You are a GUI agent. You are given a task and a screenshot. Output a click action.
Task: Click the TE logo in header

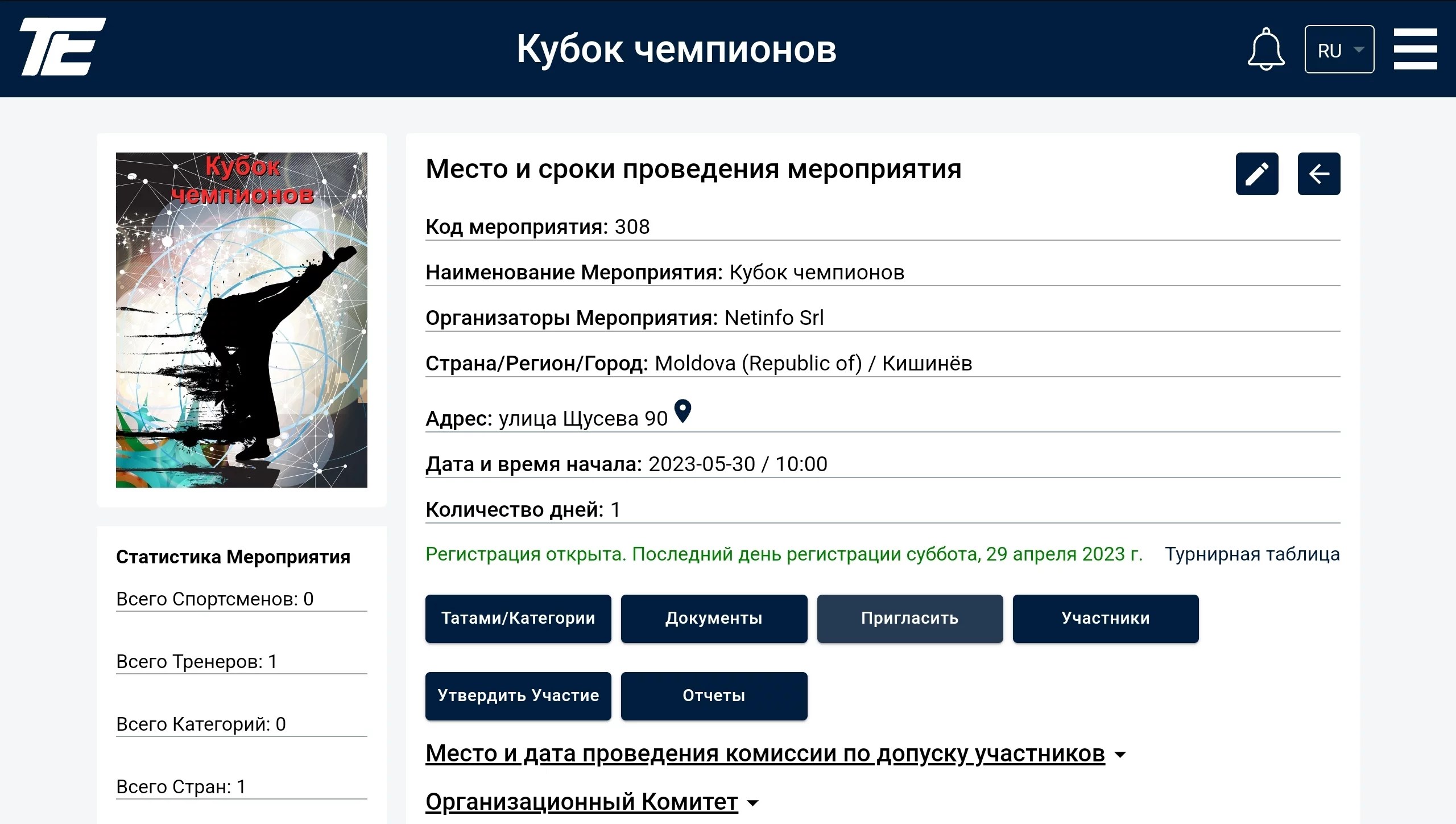pyautogui.click(x=63, y=47)
